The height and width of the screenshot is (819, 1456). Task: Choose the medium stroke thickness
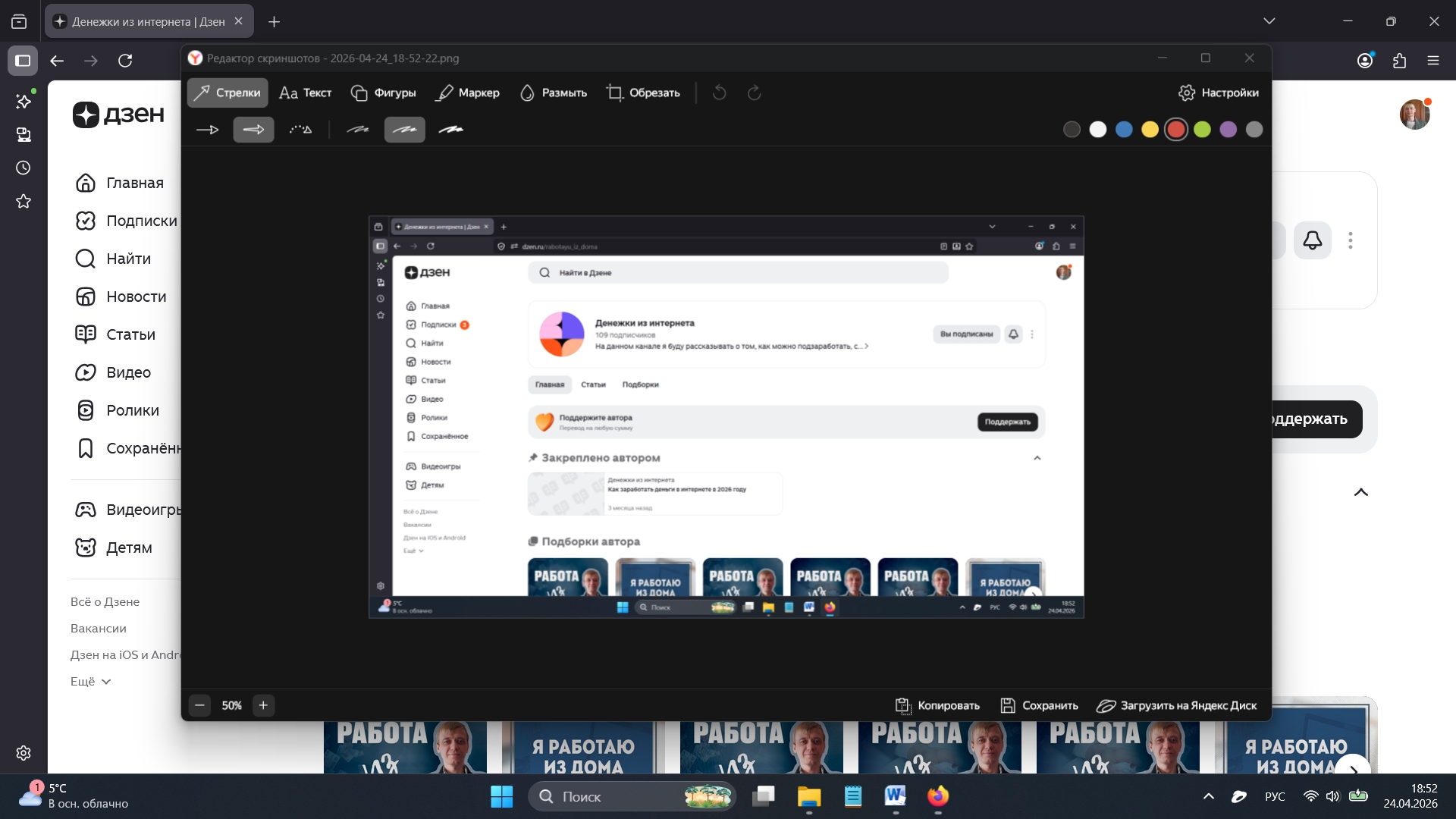(405, 130)
